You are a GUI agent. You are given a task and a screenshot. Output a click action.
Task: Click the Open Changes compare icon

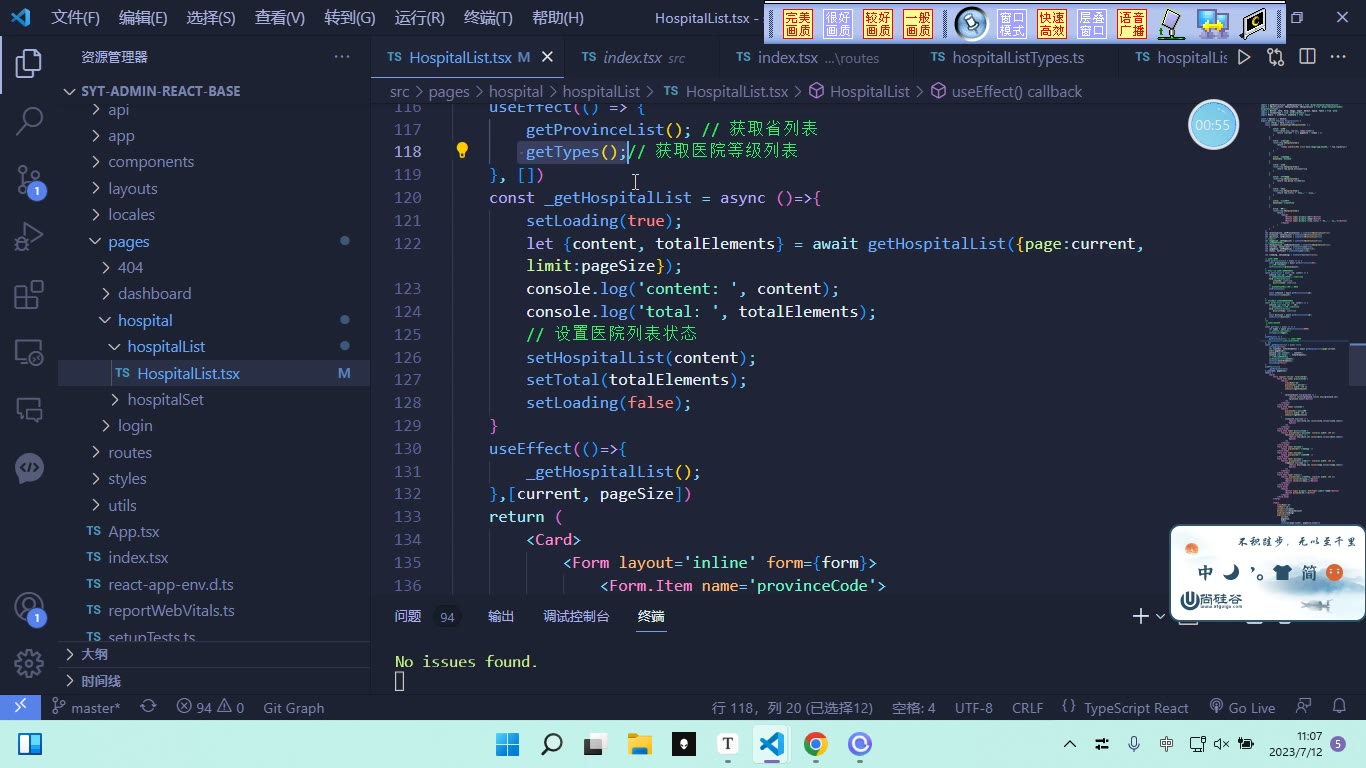[x=1275, y=57]
